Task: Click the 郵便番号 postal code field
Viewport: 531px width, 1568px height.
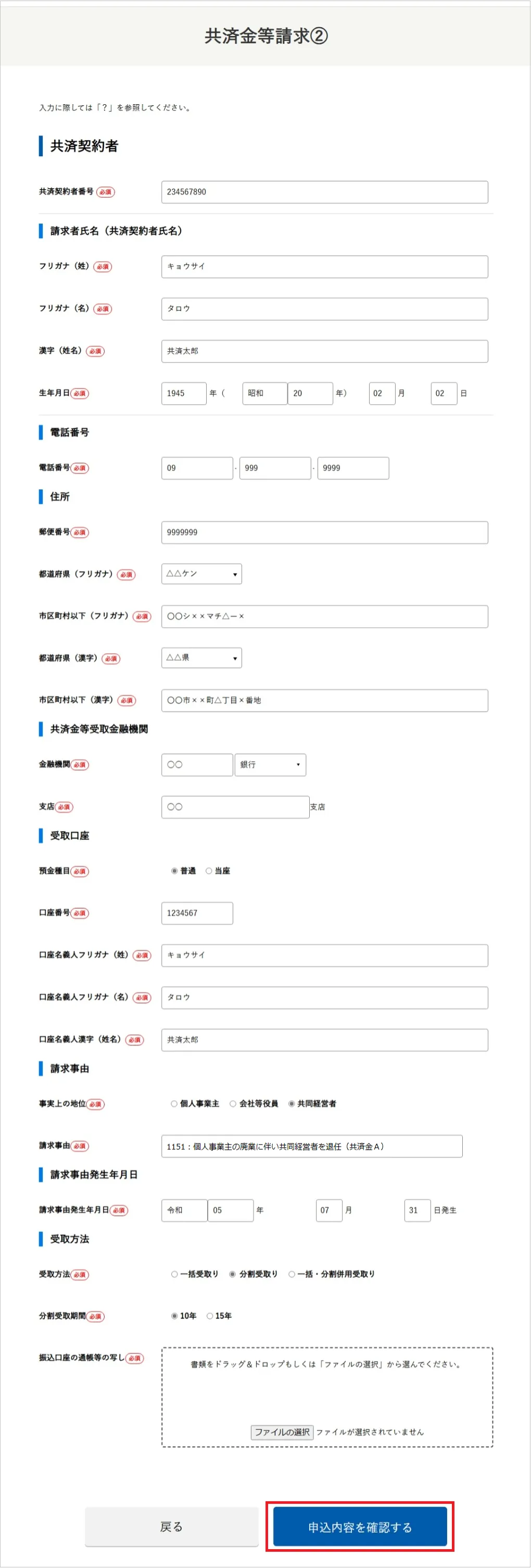Action: click(324, 532)
